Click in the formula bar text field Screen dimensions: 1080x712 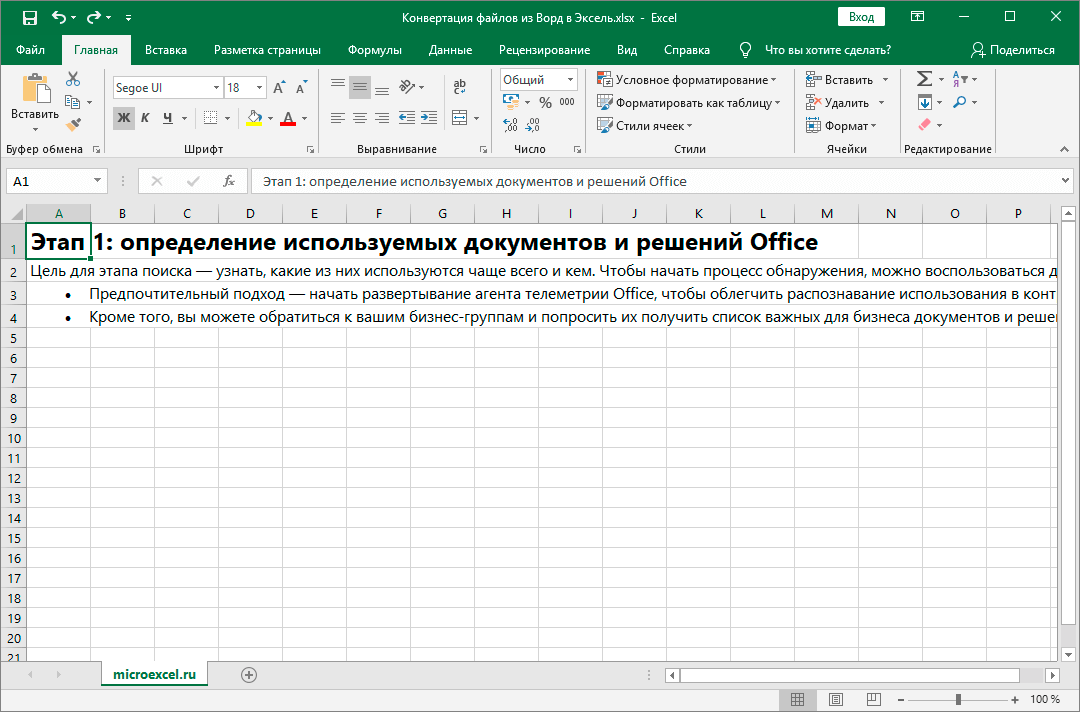(x=654, y=181)
